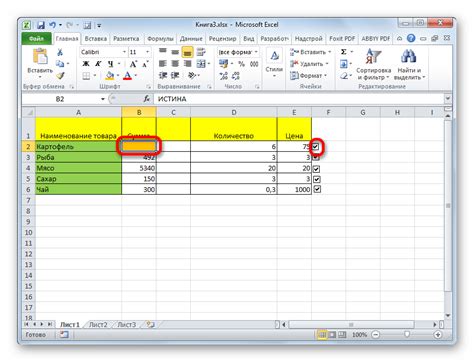Viewport: 474px width, 362px height.
Task: Center cell text horizontally
Action: coord(175,63)
